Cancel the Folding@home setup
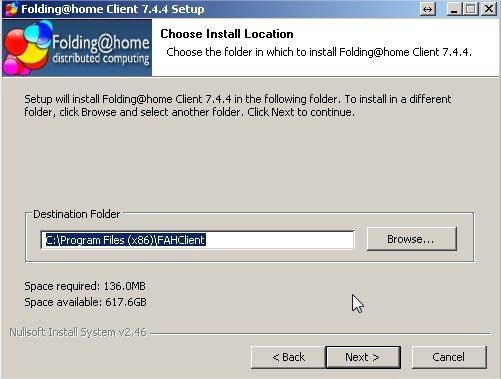 point(449,357)
